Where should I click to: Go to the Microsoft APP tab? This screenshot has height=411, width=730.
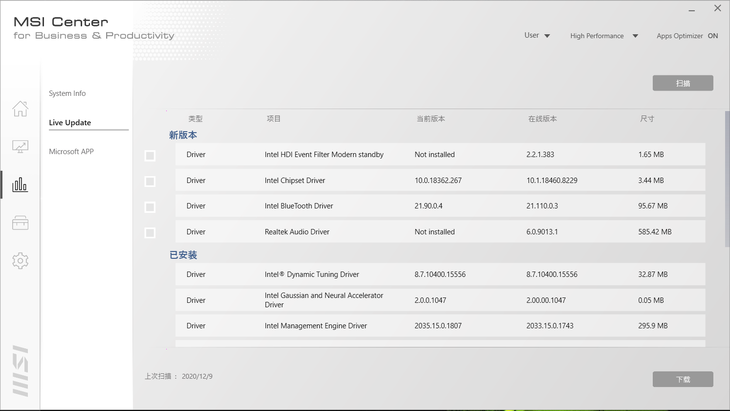pyautogui.click(x=71, y=152)
